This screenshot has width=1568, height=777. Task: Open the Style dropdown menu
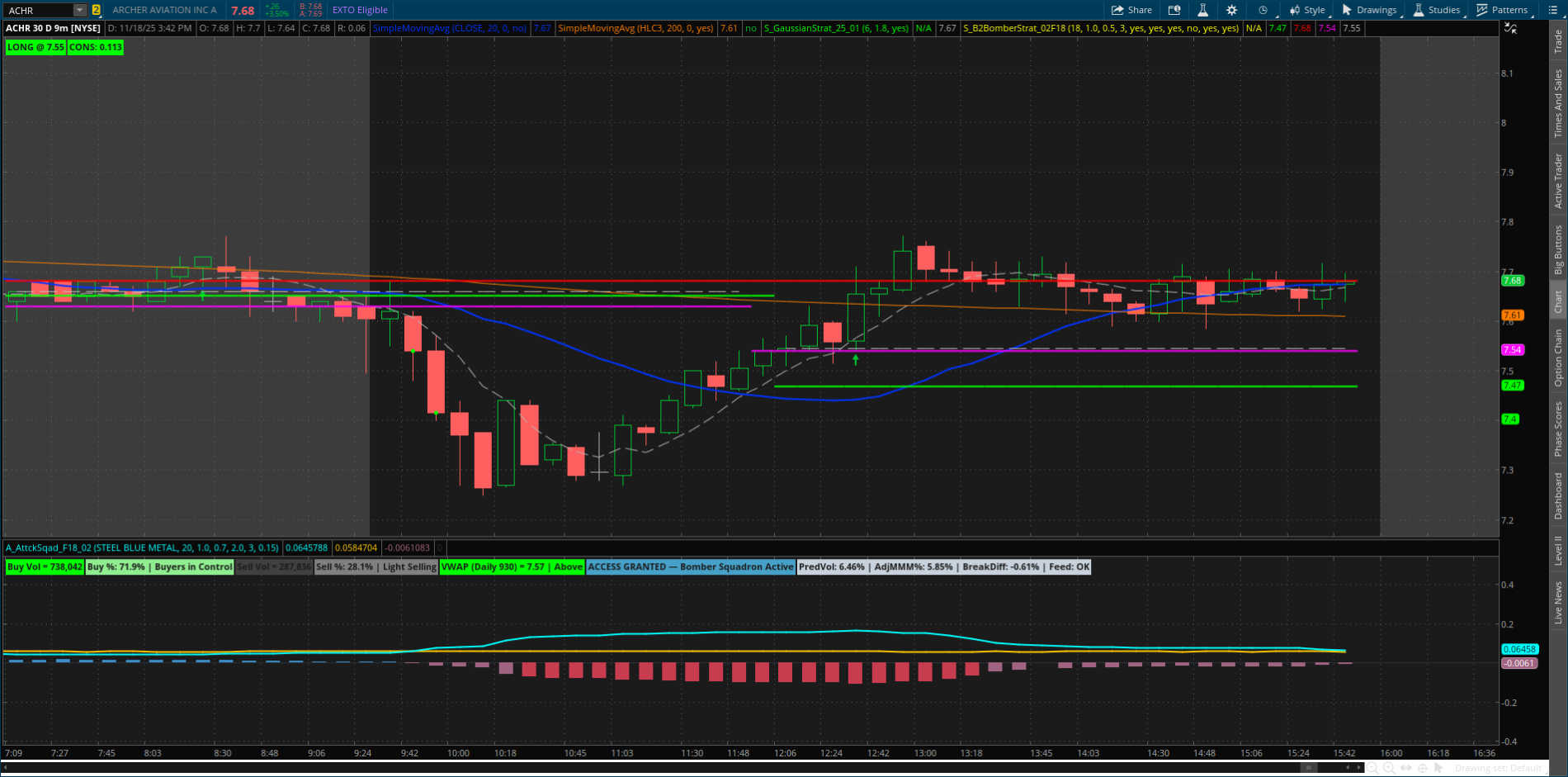[x=1308, y=10]
